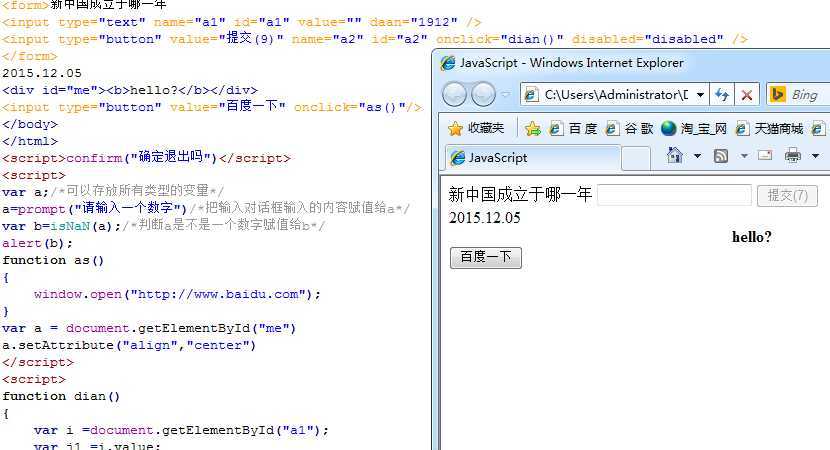Open the 天猫商城 favorites link
The image size is (830, 450).
[769, 129]
